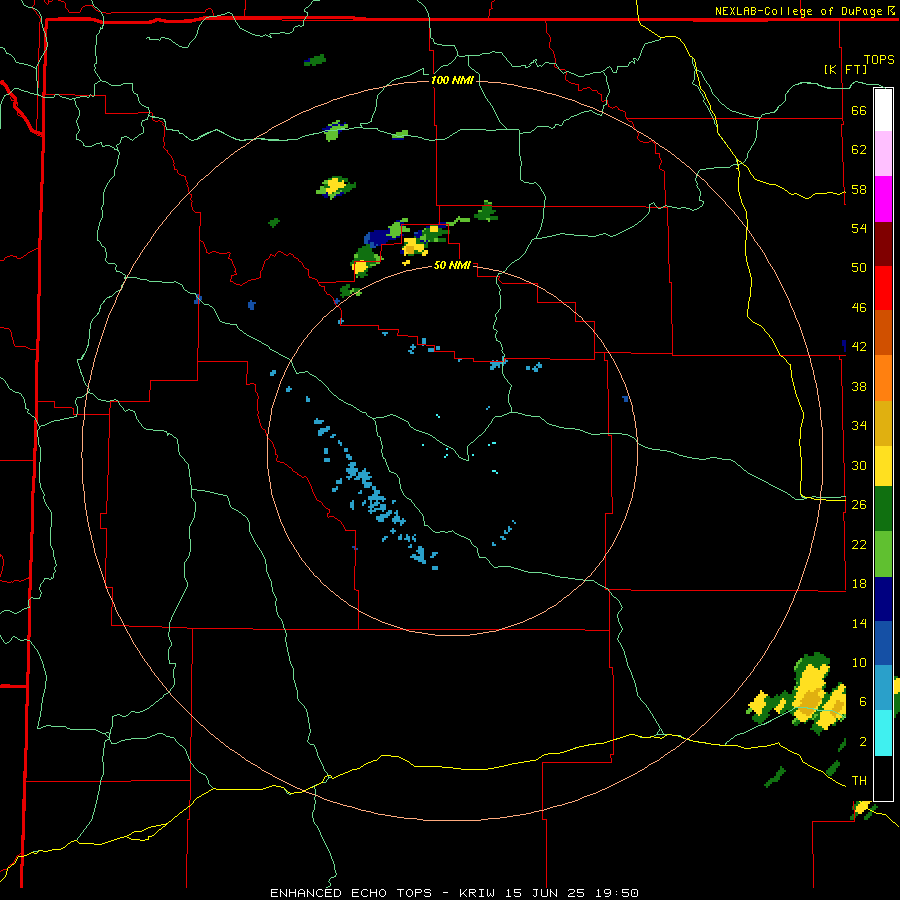Select the KRIW station identifier in the caption

click(x=478, y=893)
